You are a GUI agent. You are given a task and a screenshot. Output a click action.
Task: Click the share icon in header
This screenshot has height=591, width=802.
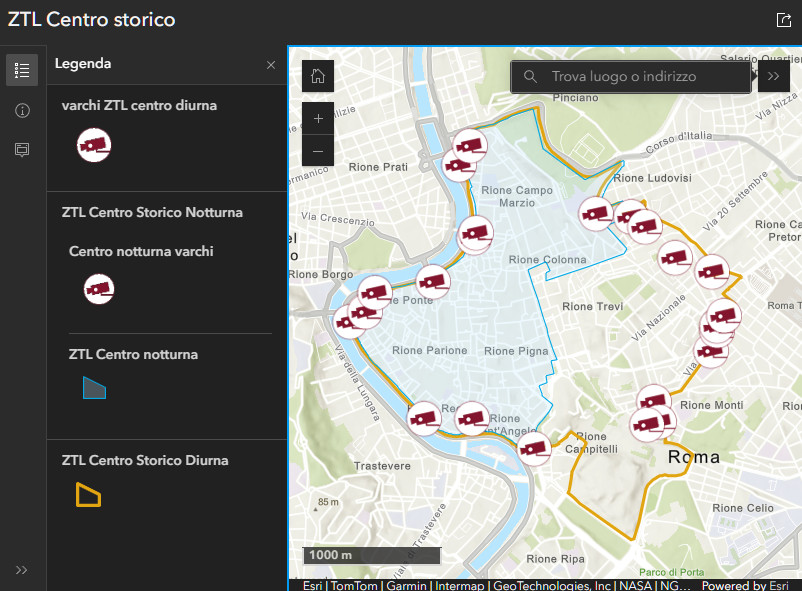pos(784,20)
